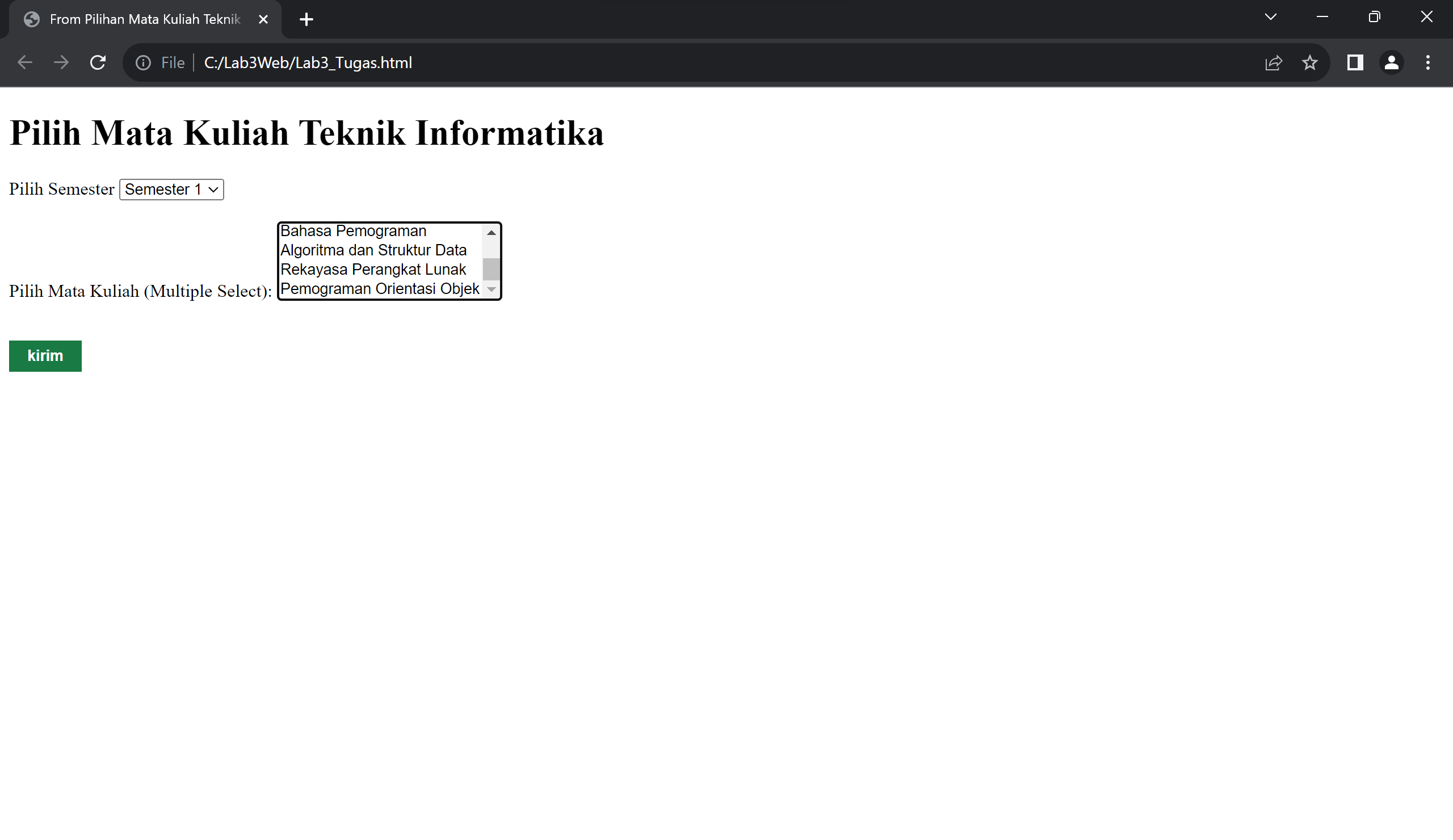The width and height of the screenshot is (1453, 840).
Task: Open a new browser tab
Action: pos(306,19)
